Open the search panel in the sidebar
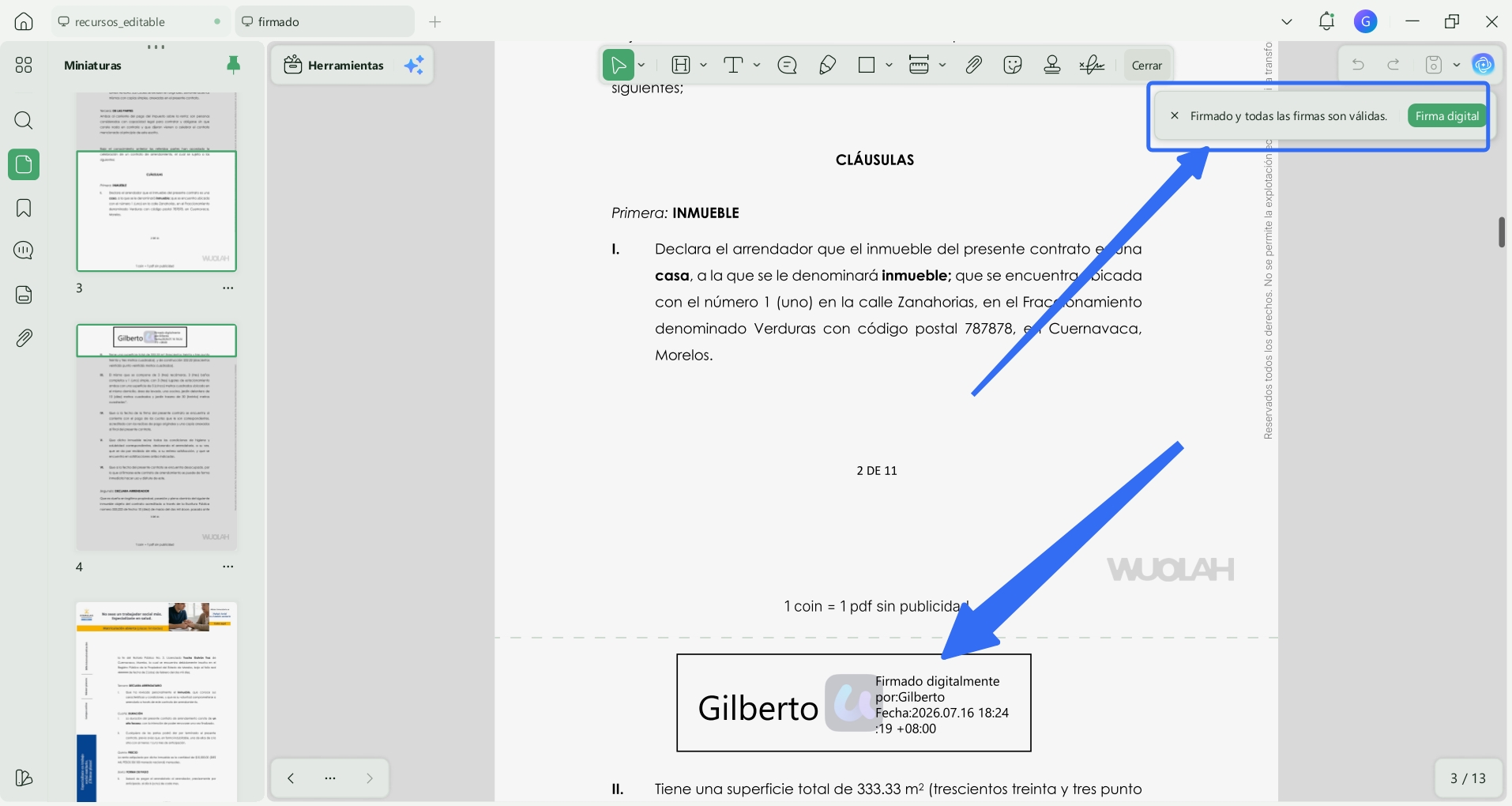The height and width of the screenshot is (806, 1512). point(24,121)
